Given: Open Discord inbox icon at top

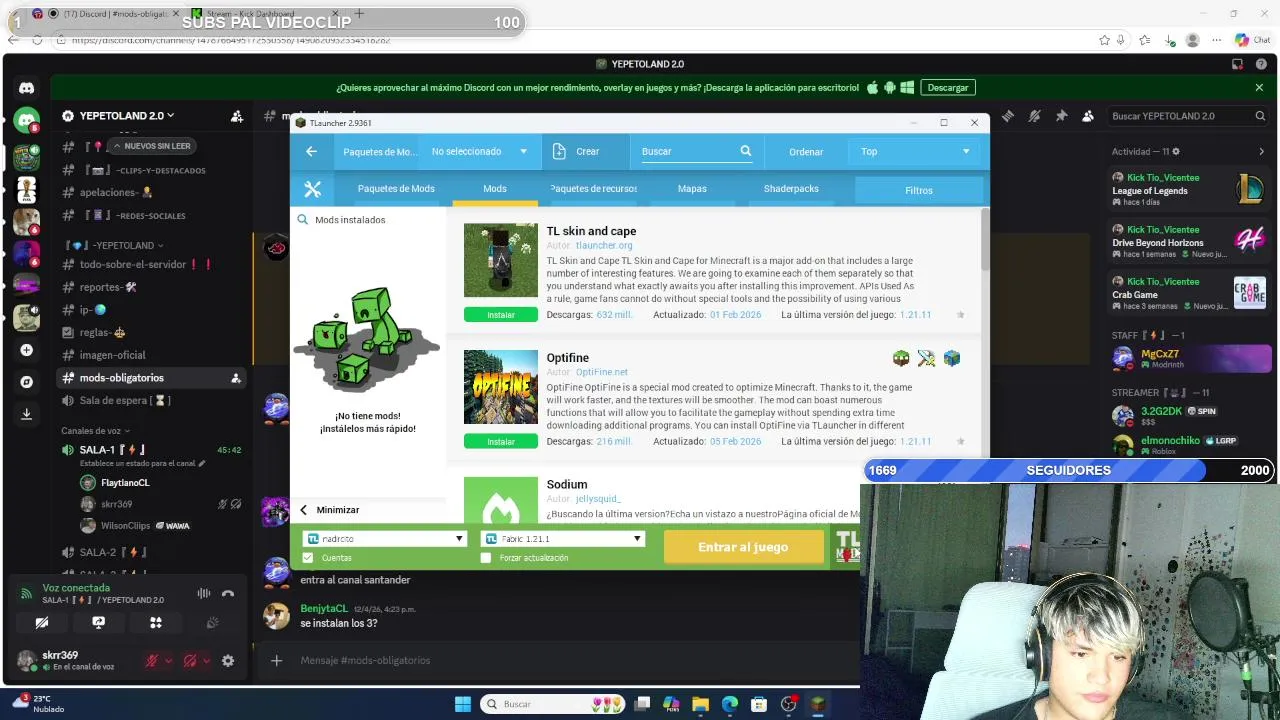Looking at the screenshot, I should pyautogui.click(x=1236, y=64).
